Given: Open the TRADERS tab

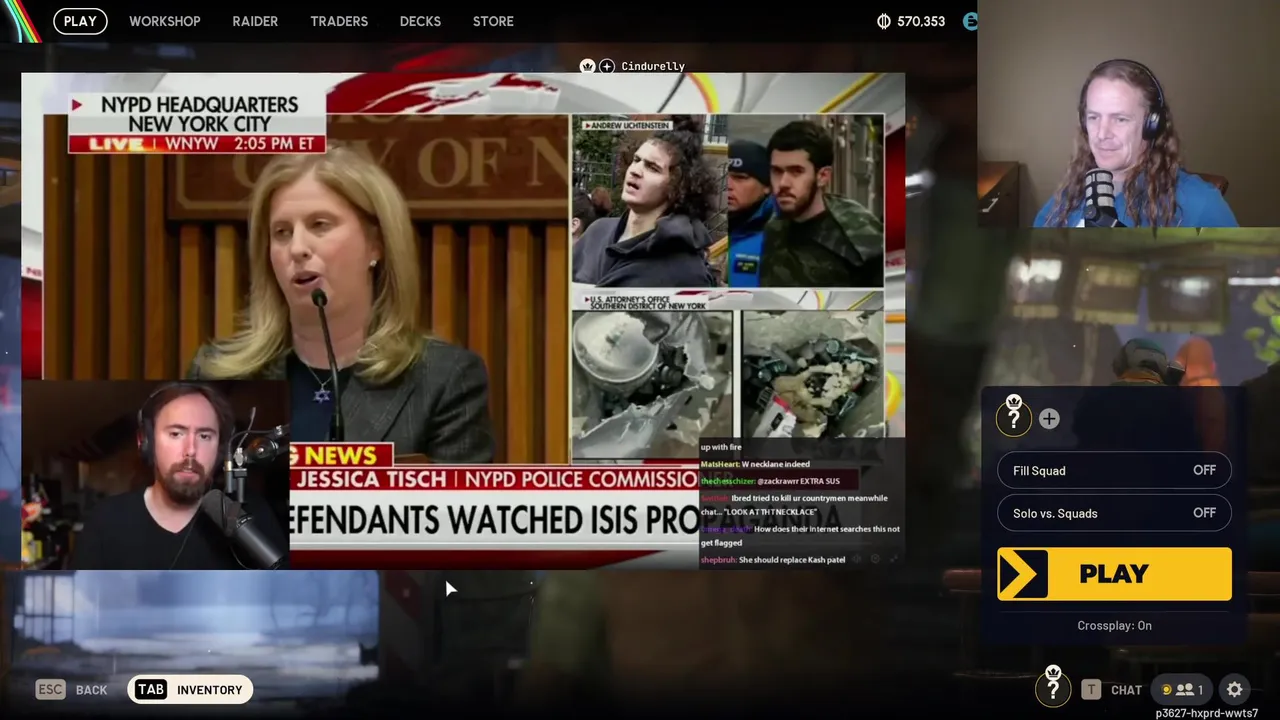Looking at the screenshot, I should [x=339, y=21].
